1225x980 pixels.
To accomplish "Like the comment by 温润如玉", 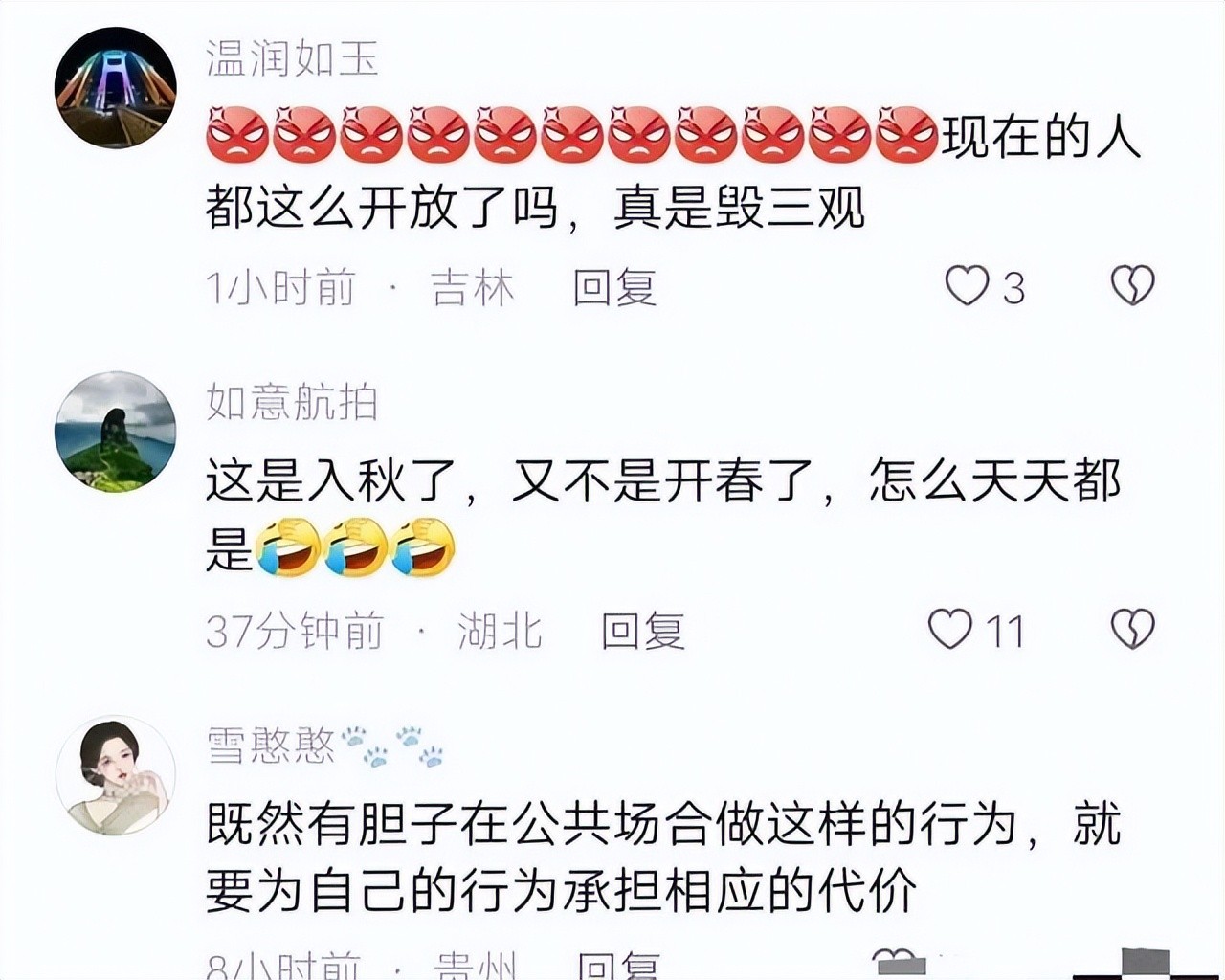I will [967, 286].
